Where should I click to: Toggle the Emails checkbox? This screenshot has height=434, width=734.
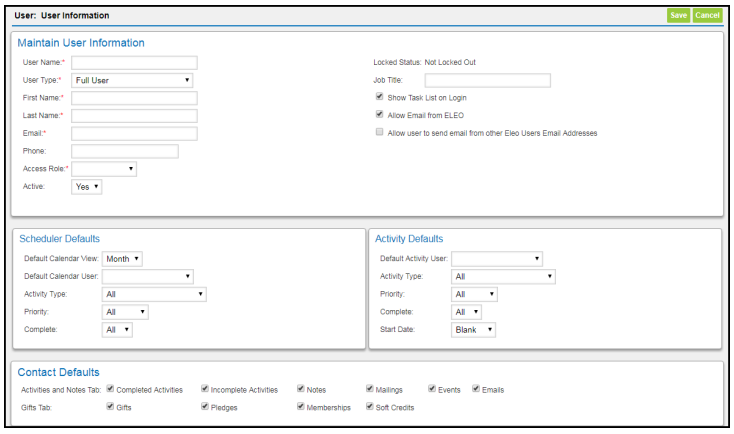[x=476, y=389]
